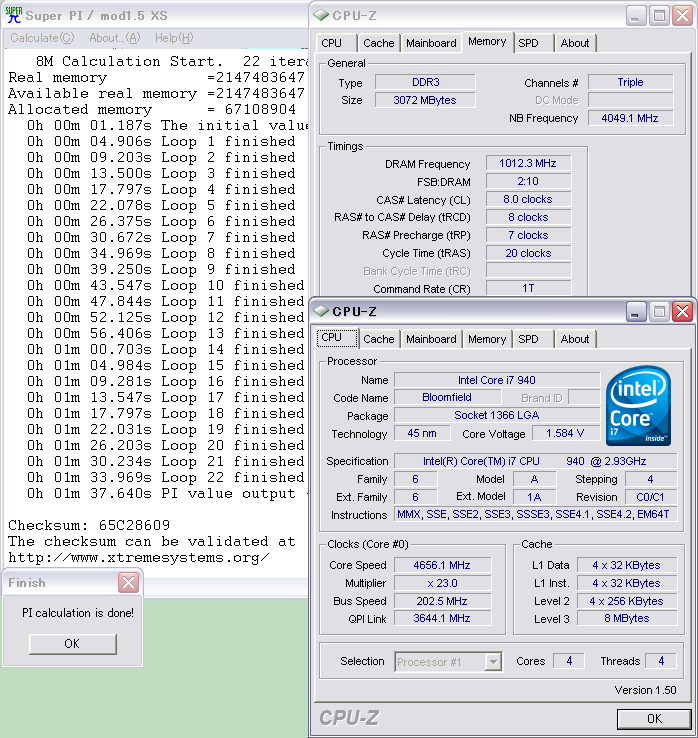This screenshot has height=738, width=698.
Task: Click the NB Frequency 4049.1 MHz value
Action: coord(630,118)
